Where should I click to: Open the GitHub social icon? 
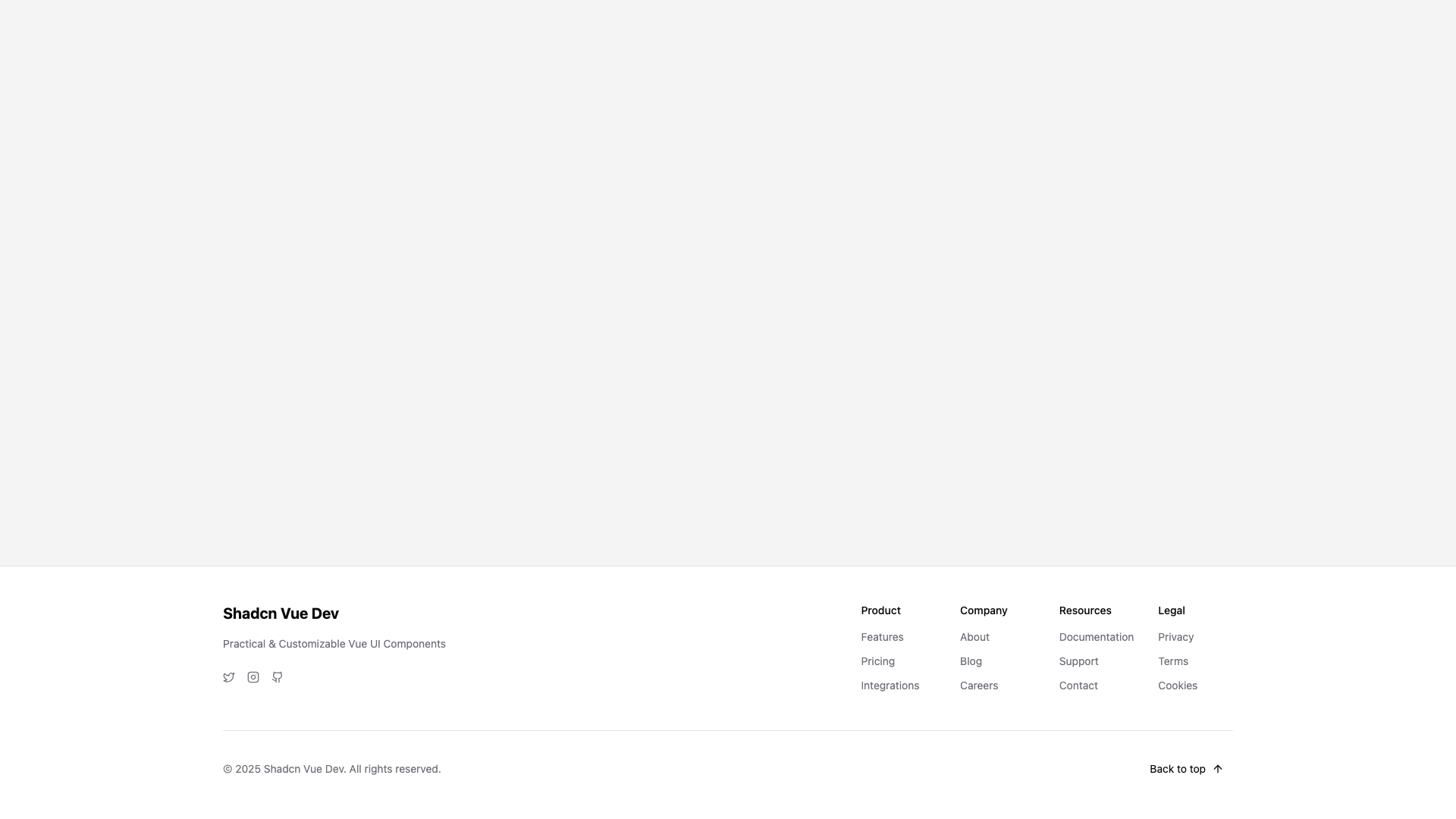(278, 677)
